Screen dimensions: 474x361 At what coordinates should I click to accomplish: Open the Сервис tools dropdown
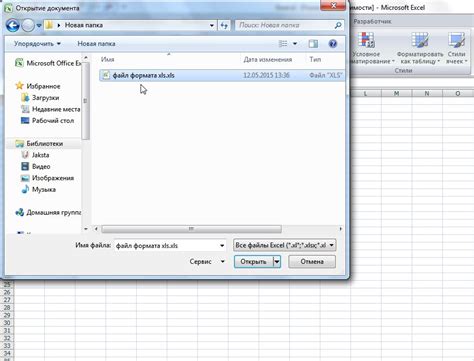point(207,262)
